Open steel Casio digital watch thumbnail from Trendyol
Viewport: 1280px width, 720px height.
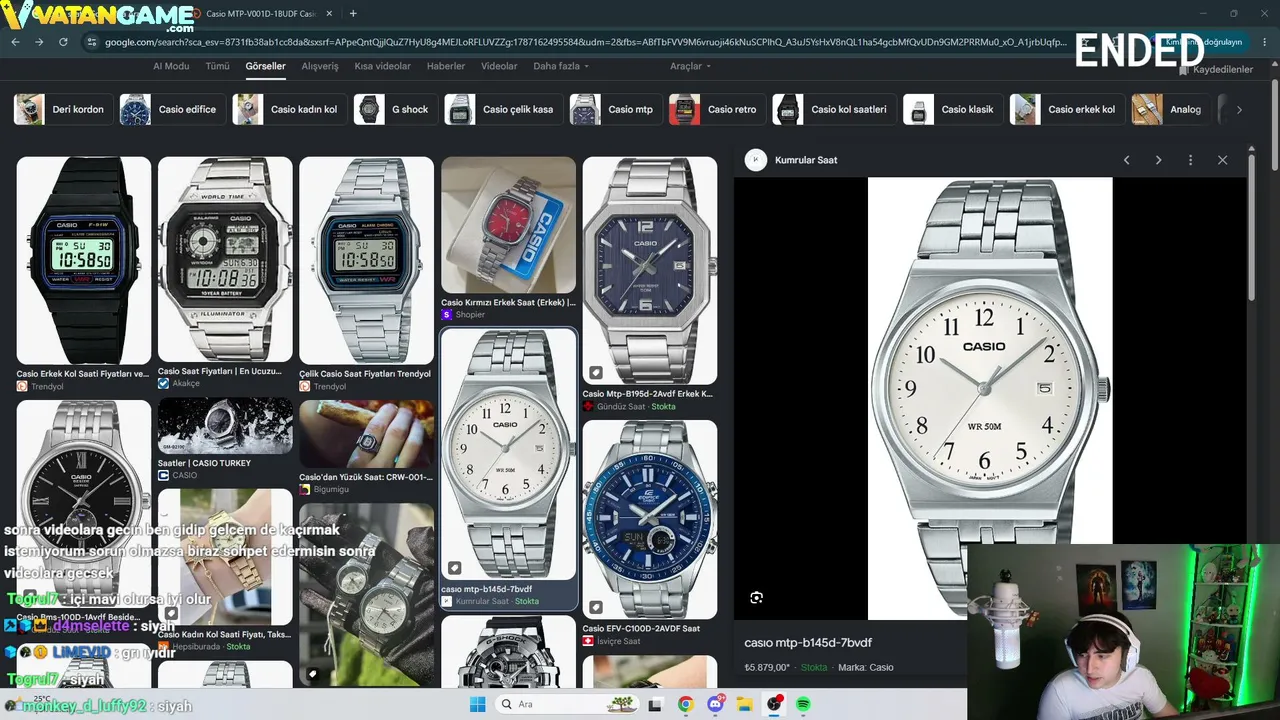[x=366, y=260]
